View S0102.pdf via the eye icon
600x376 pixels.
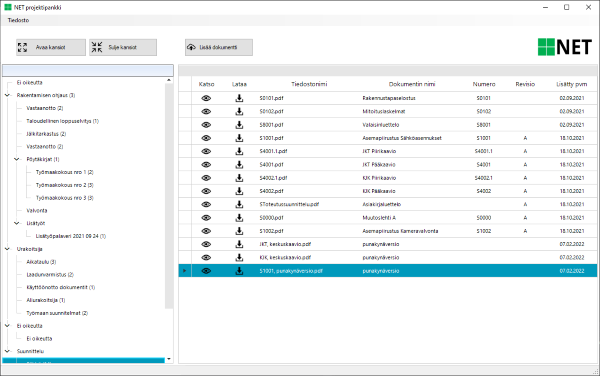(206, 112)
